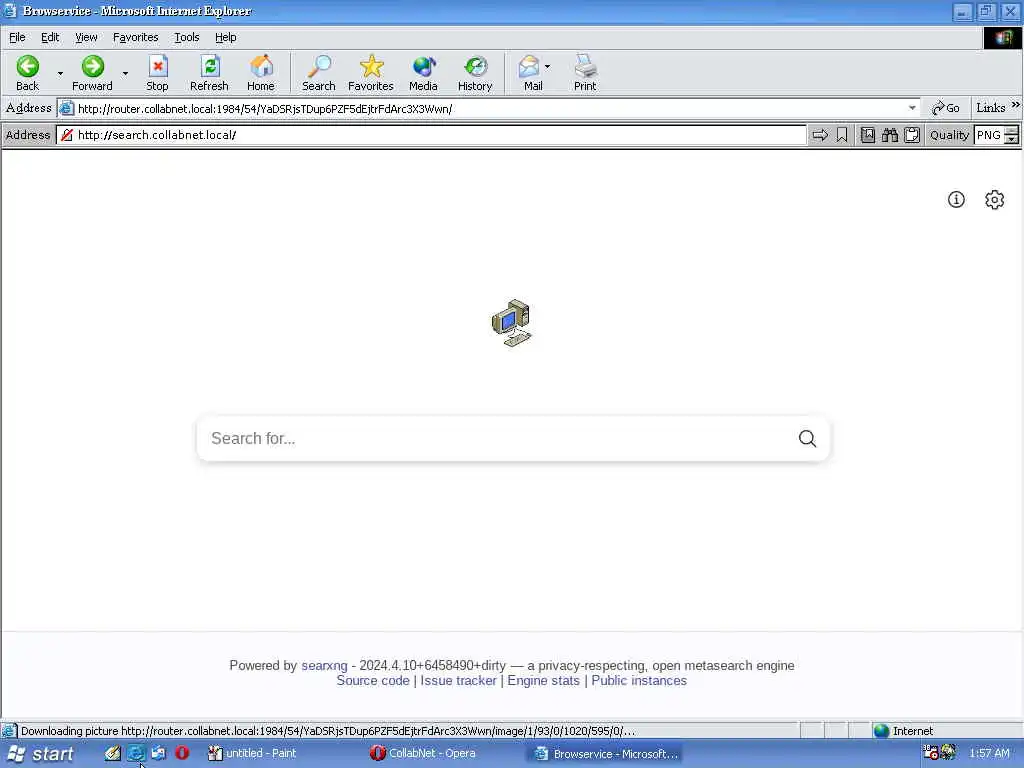This screenshot has width=1024, height=768.
Task: Open the Public instances link
Action: pyautogui.click(x=639, y=680)
